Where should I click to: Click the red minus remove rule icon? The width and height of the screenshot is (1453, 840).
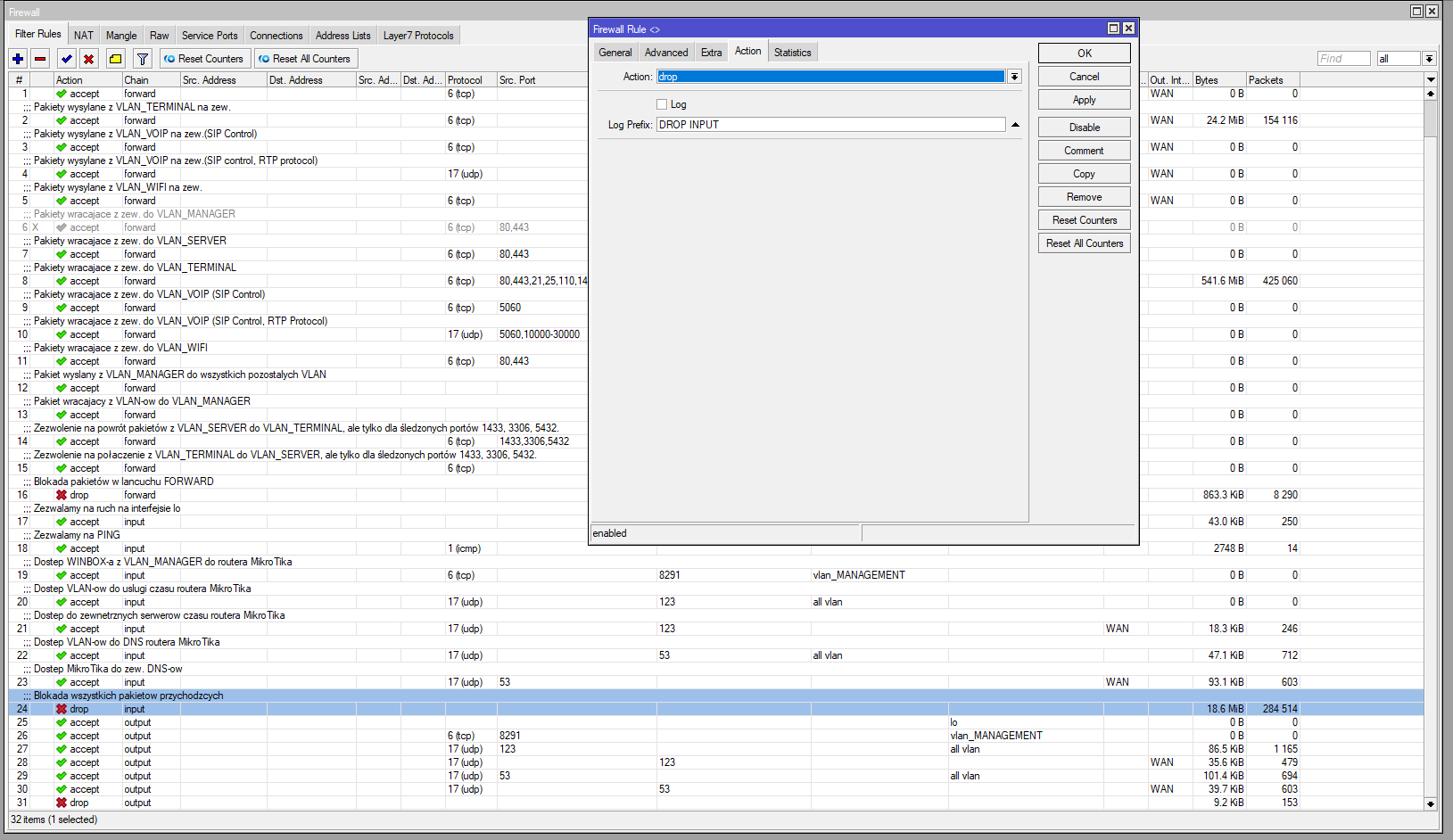point(40,59)
